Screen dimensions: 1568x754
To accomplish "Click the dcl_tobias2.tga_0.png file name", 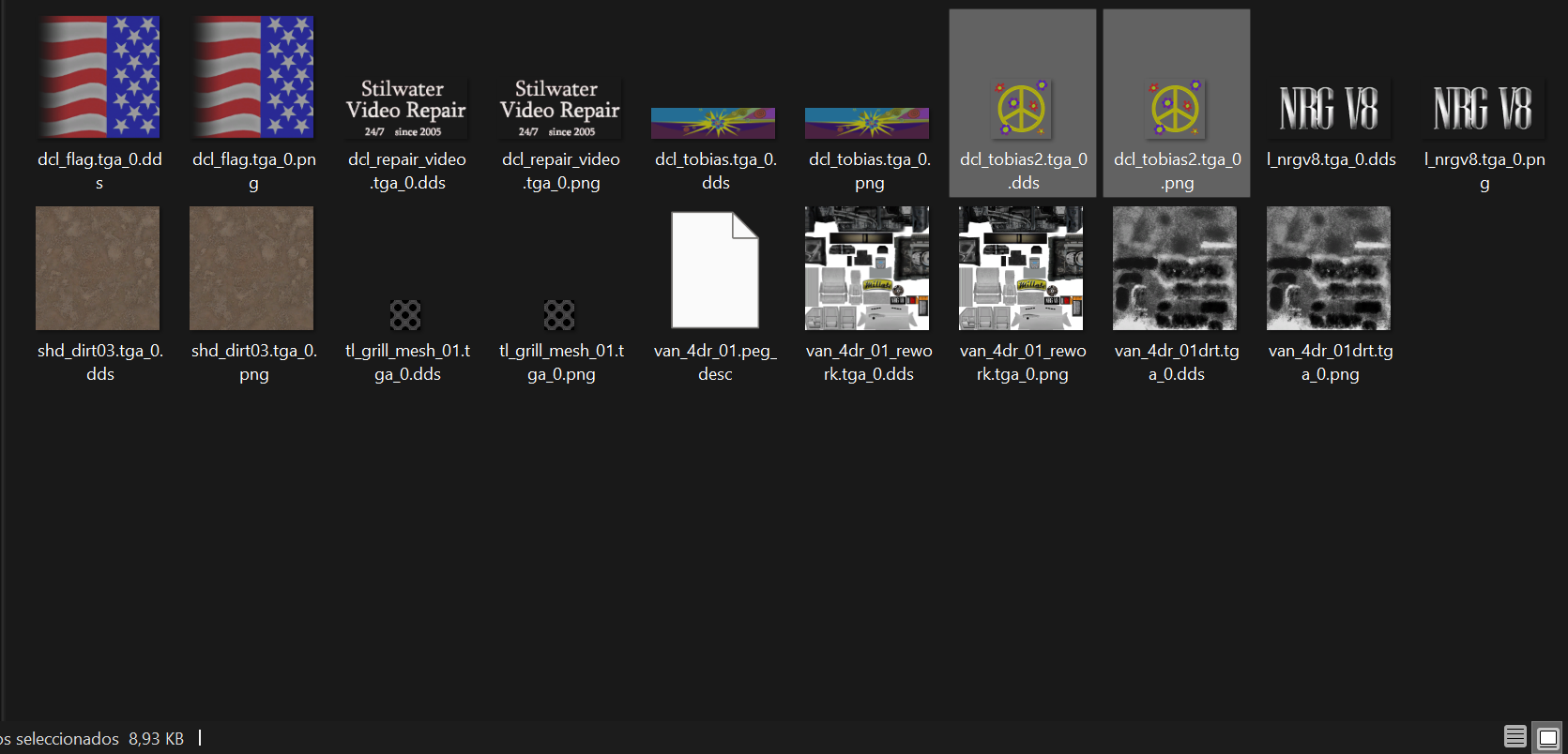I will click(1178, 171).
